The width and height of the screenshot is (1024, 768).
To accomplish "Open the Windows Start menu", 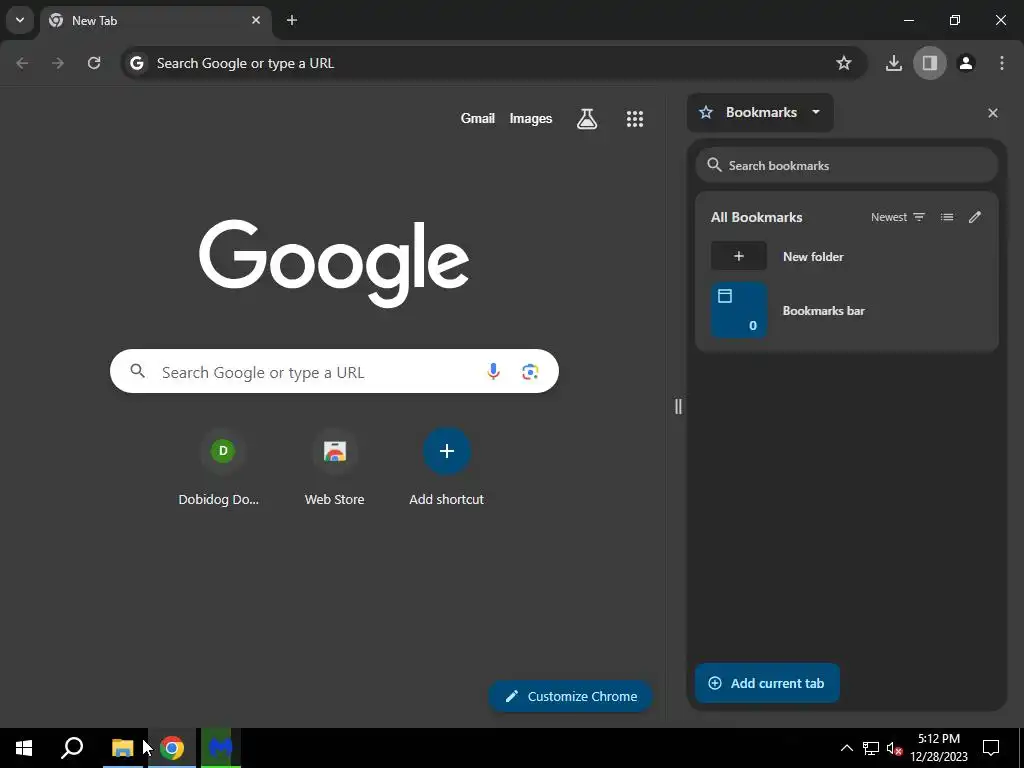I will point(24,748).
